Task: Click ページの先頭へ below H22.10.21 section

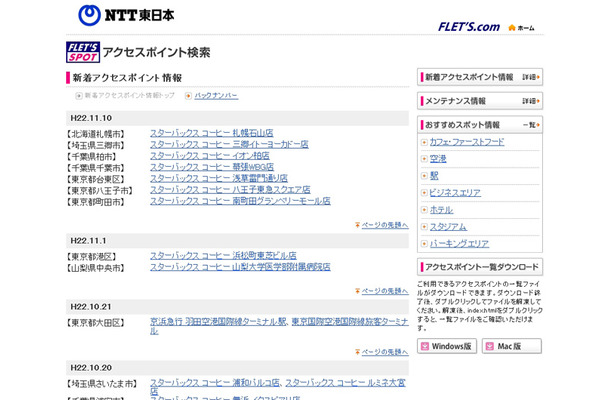Action: point(385,352)
